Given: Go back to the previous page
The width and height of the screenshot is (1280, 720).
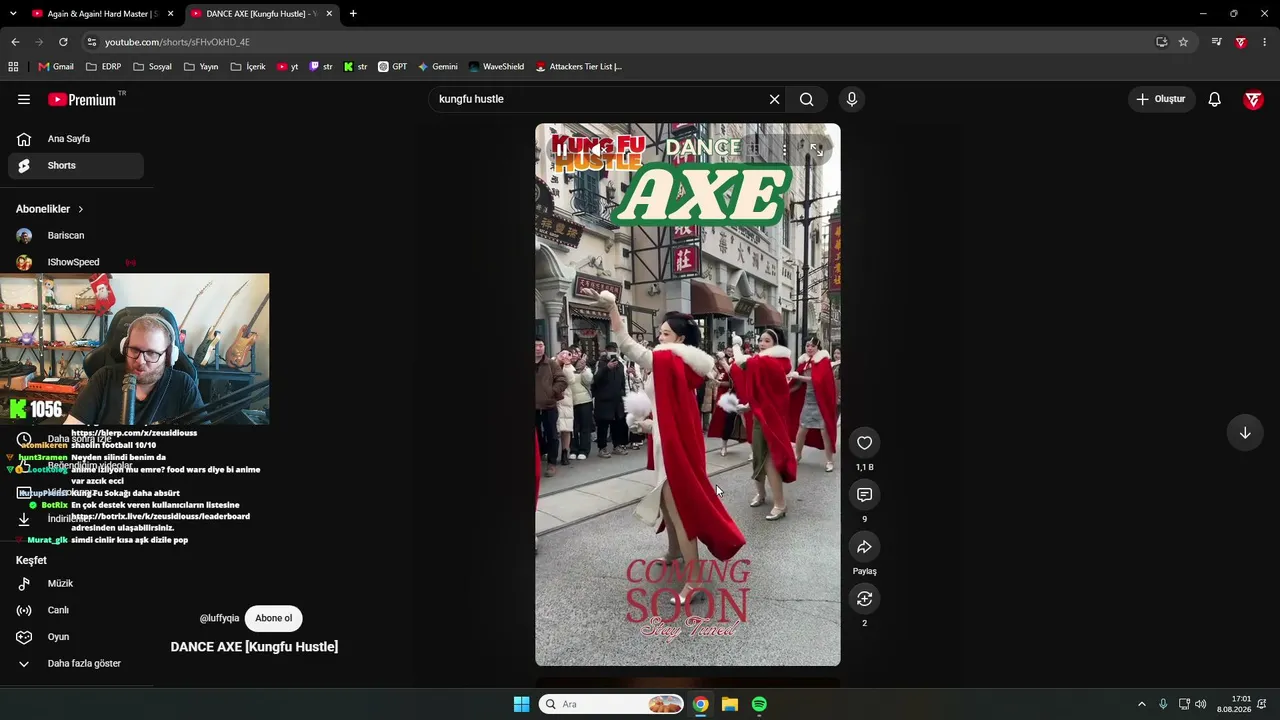Looking at the screenshot, I should pyautogui.click(x=15, y=42).
